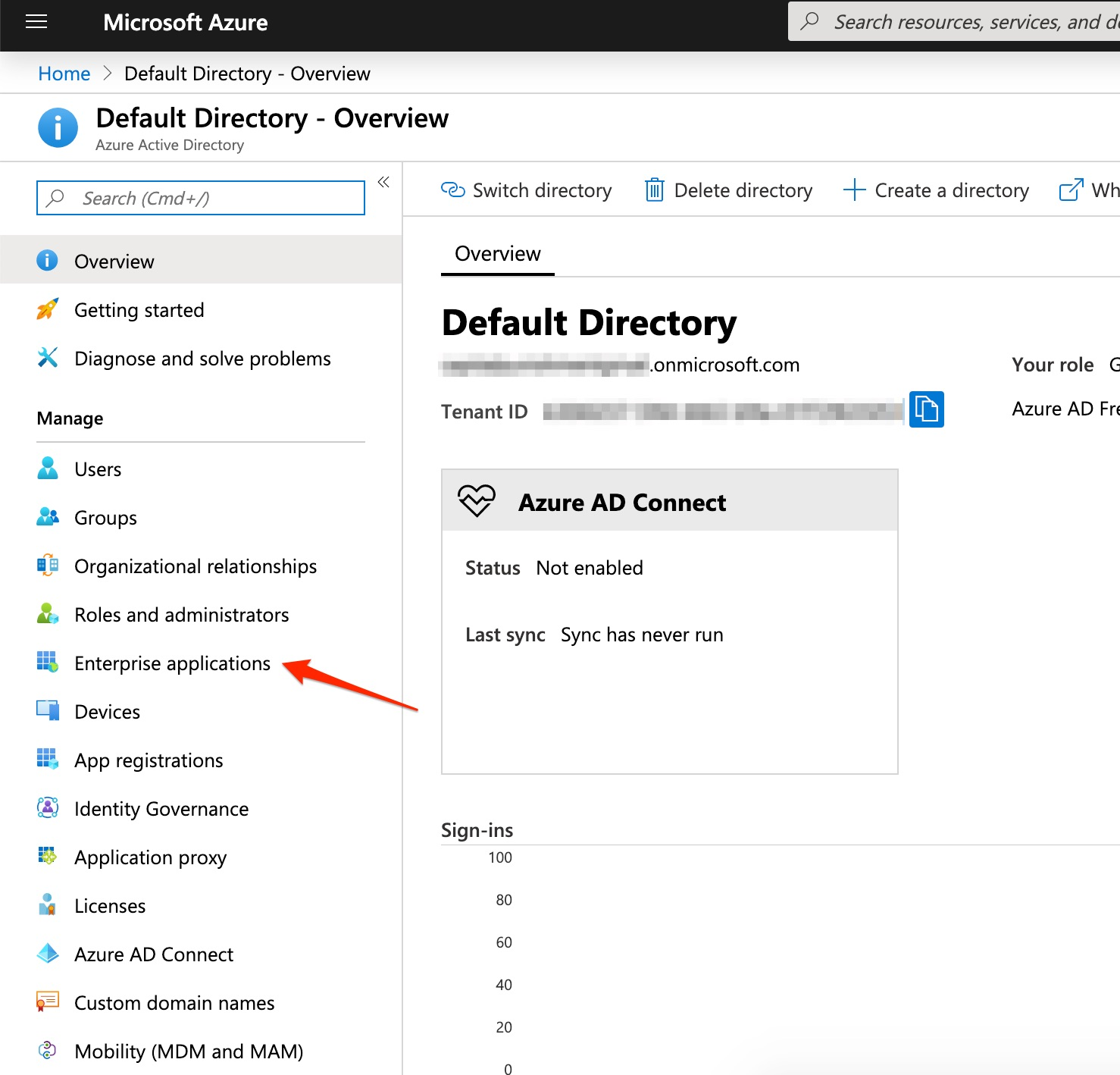The width and height of the screenshot is (1120, 1075).
Task: Click the search magnifier icon in top bar
Action: [810, 21]
